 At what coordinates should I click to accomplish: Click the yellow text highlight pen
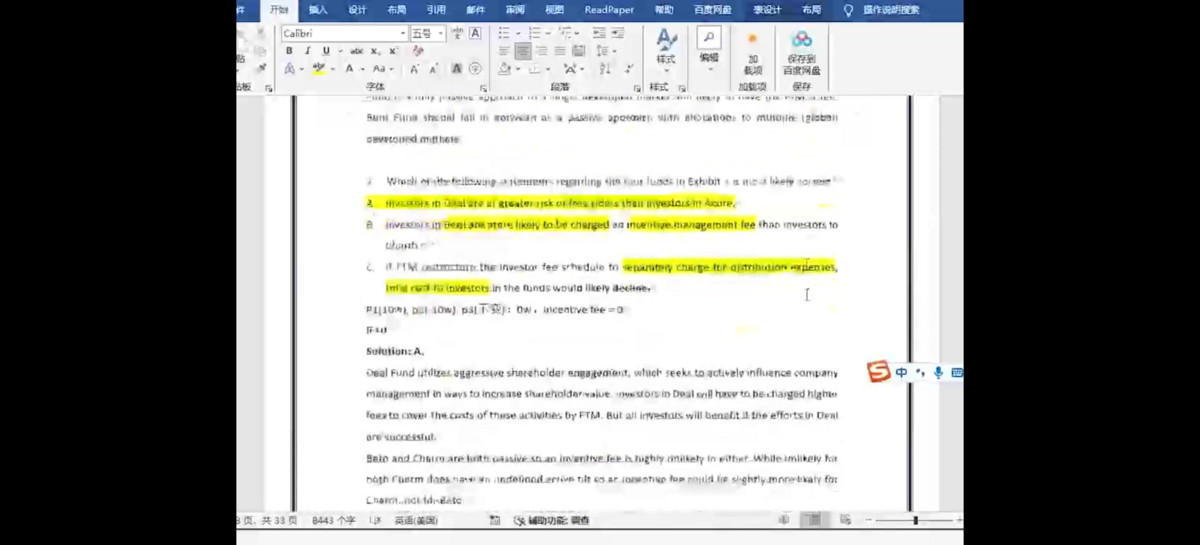[x=318, y=69]
